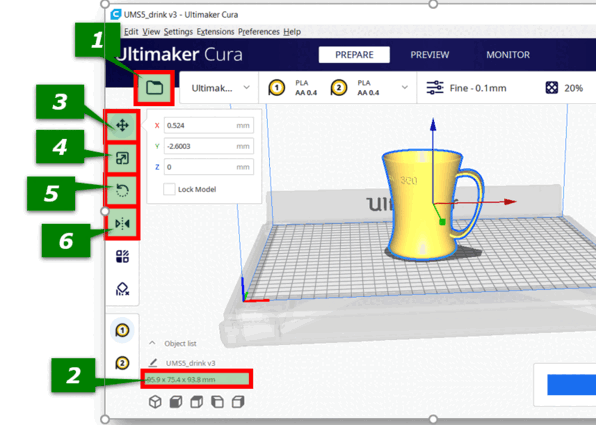
Task: Click extruder 1 PLA AA 0.4 icon
Action: click(276, 88)
